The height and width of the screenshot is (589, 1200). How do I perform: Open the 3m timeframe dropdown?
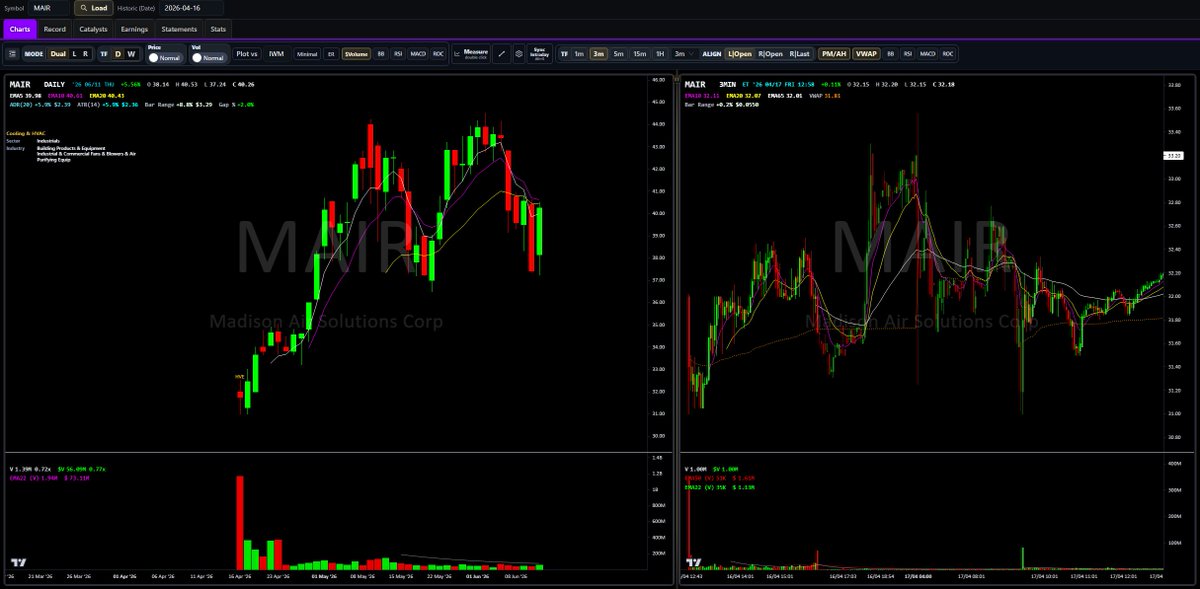pyautogui.click(x=684, y=54)
